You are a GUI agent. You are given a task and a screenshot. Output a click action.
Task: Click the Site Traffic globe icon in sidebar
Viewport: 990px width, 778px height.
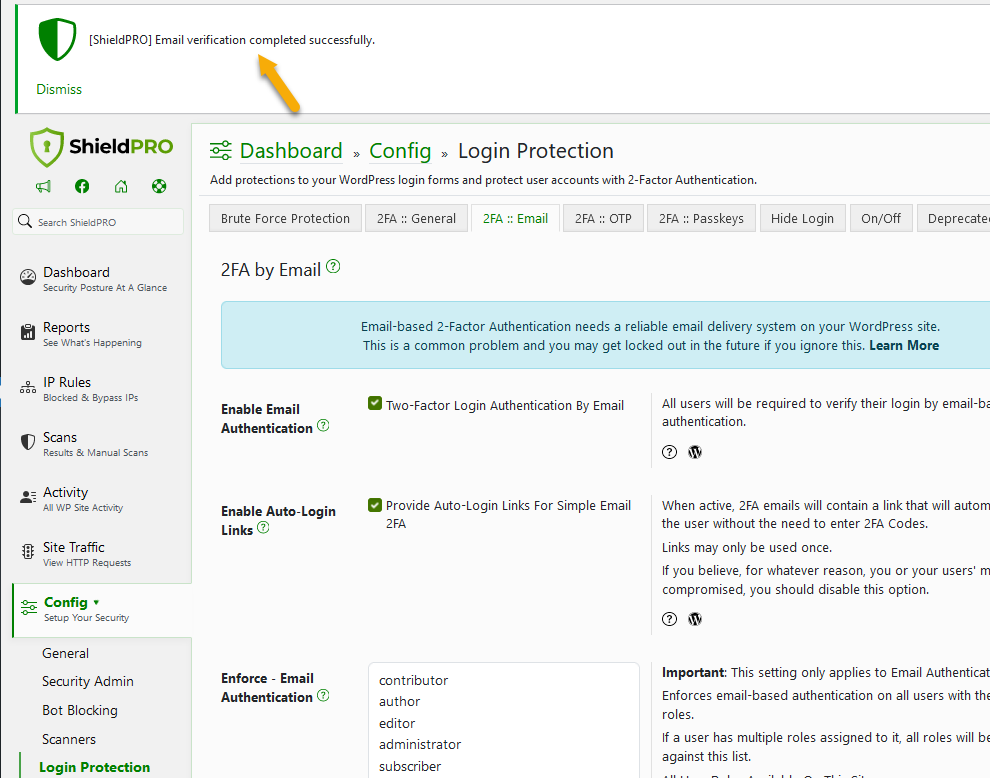[29, 550]
